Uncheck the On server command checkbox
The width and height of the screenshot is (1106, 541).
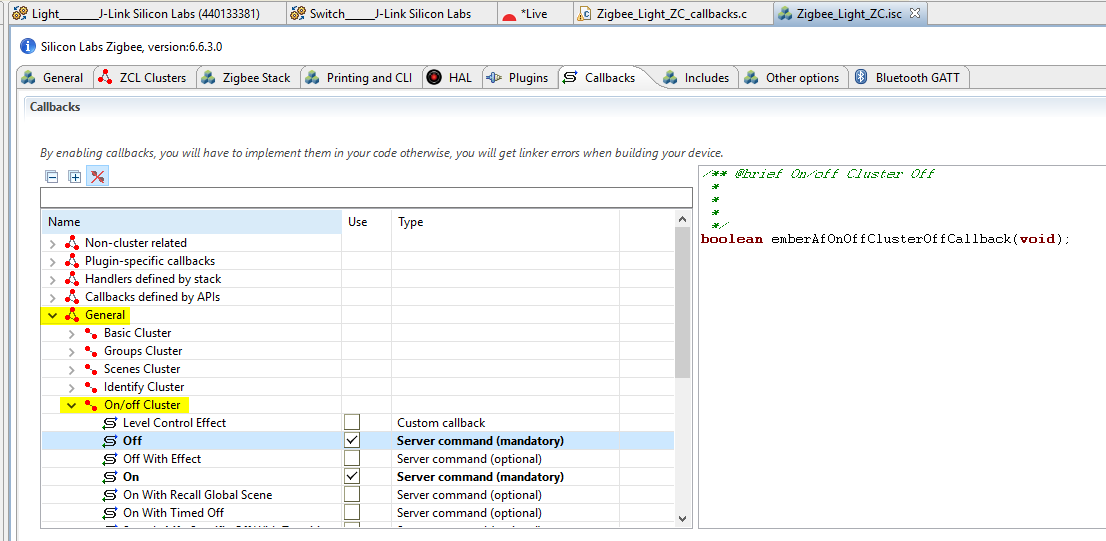click(351, 477)
